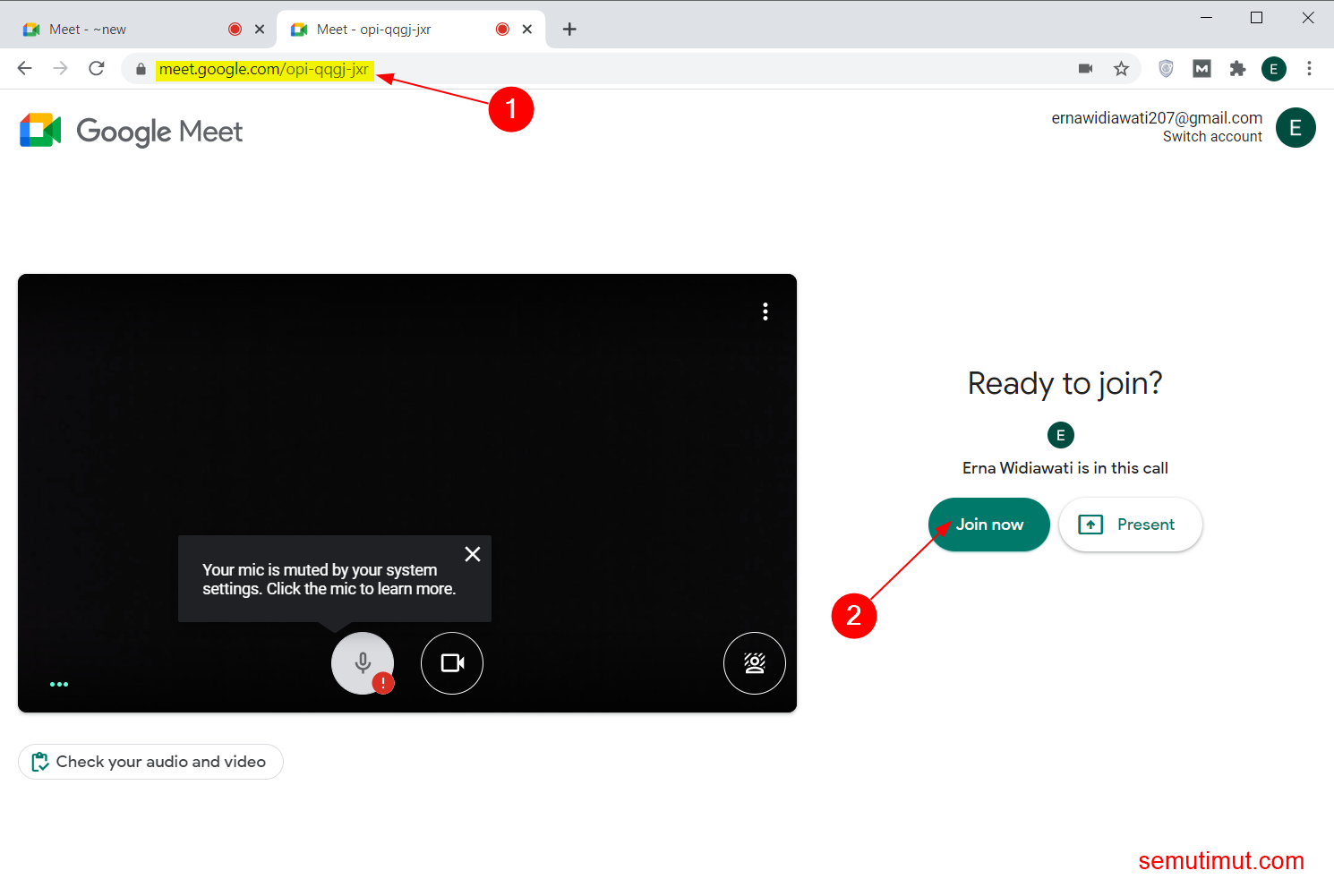Open the camera permissions icon in address bar
The width and height of the screenshot is (1334, 896).
tap(1085, 68)
